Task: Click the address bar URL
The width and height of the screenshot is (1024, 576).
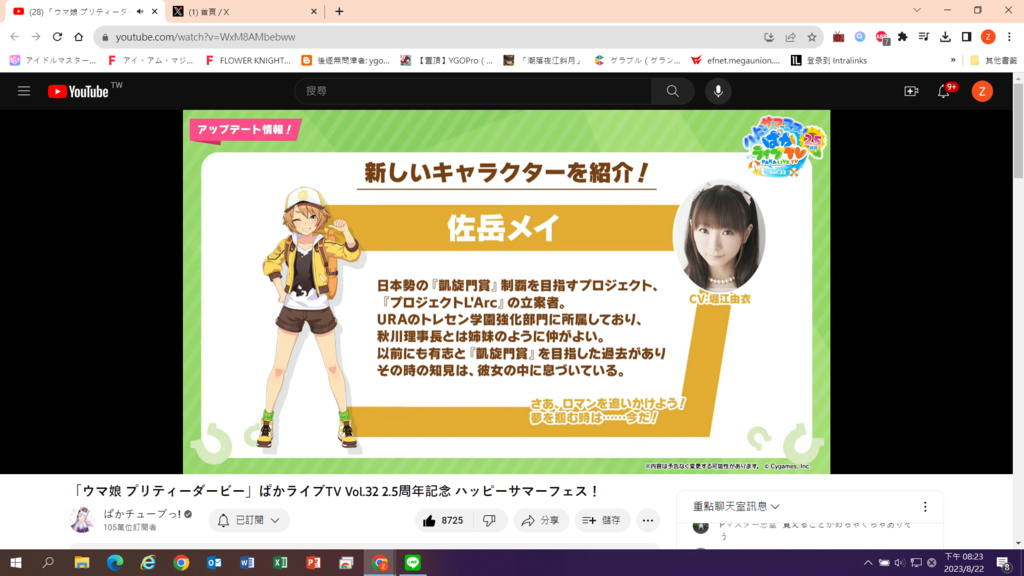Action: coord(206,37)
